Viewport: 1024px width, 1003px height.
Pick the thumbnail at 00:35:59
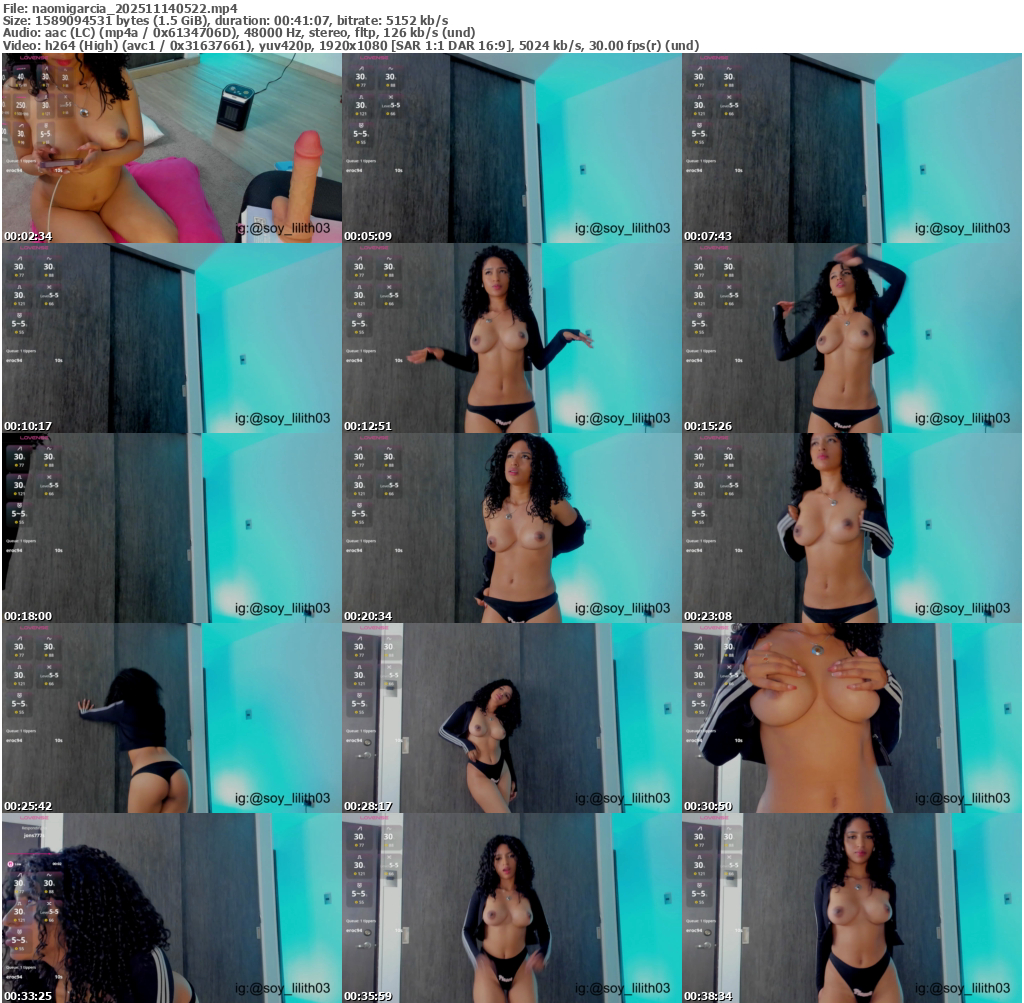click(511, 908)
